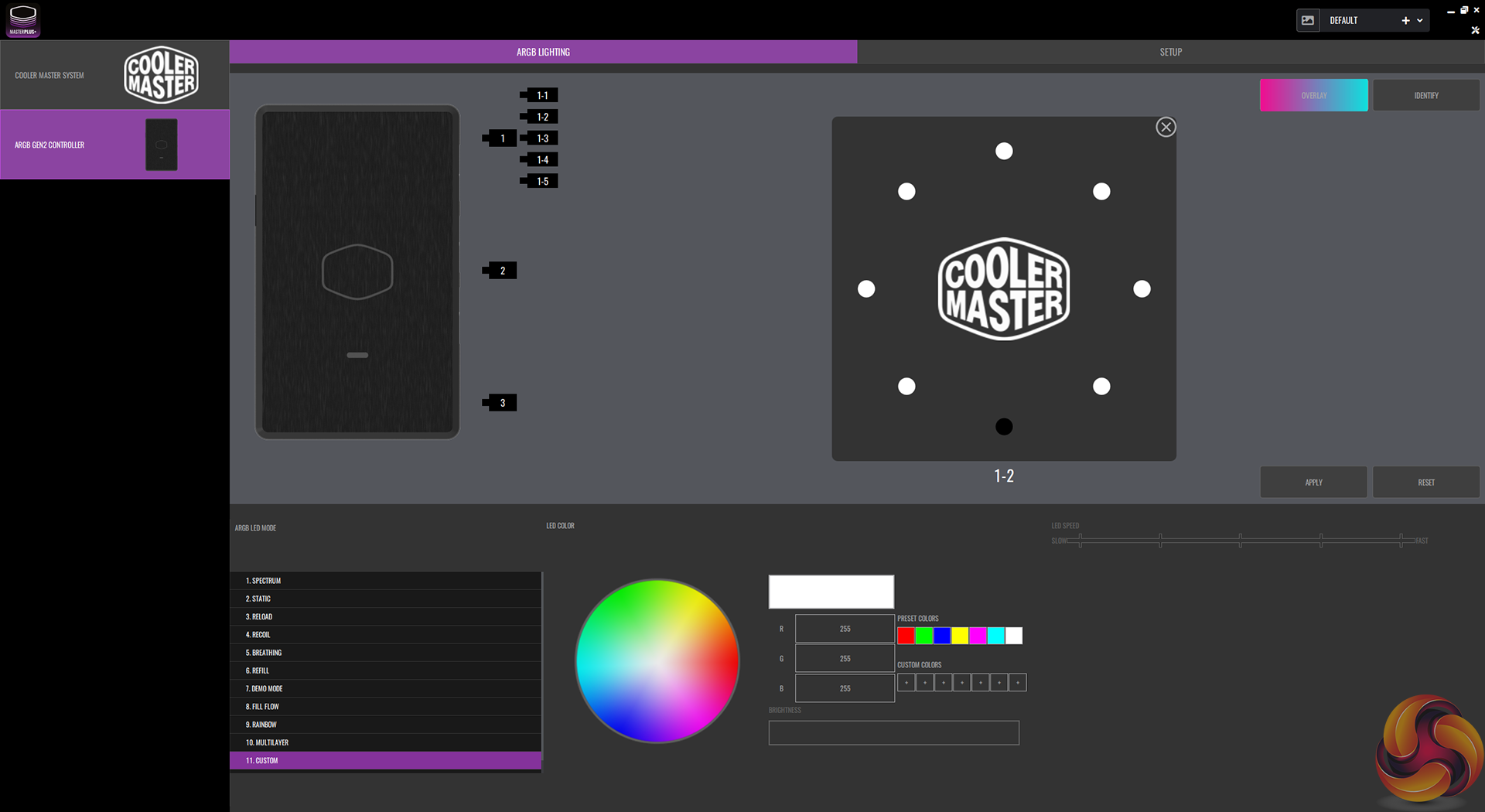Toggle the right-side middle LED dot

pyautogui.click(x=1142, y=289)
